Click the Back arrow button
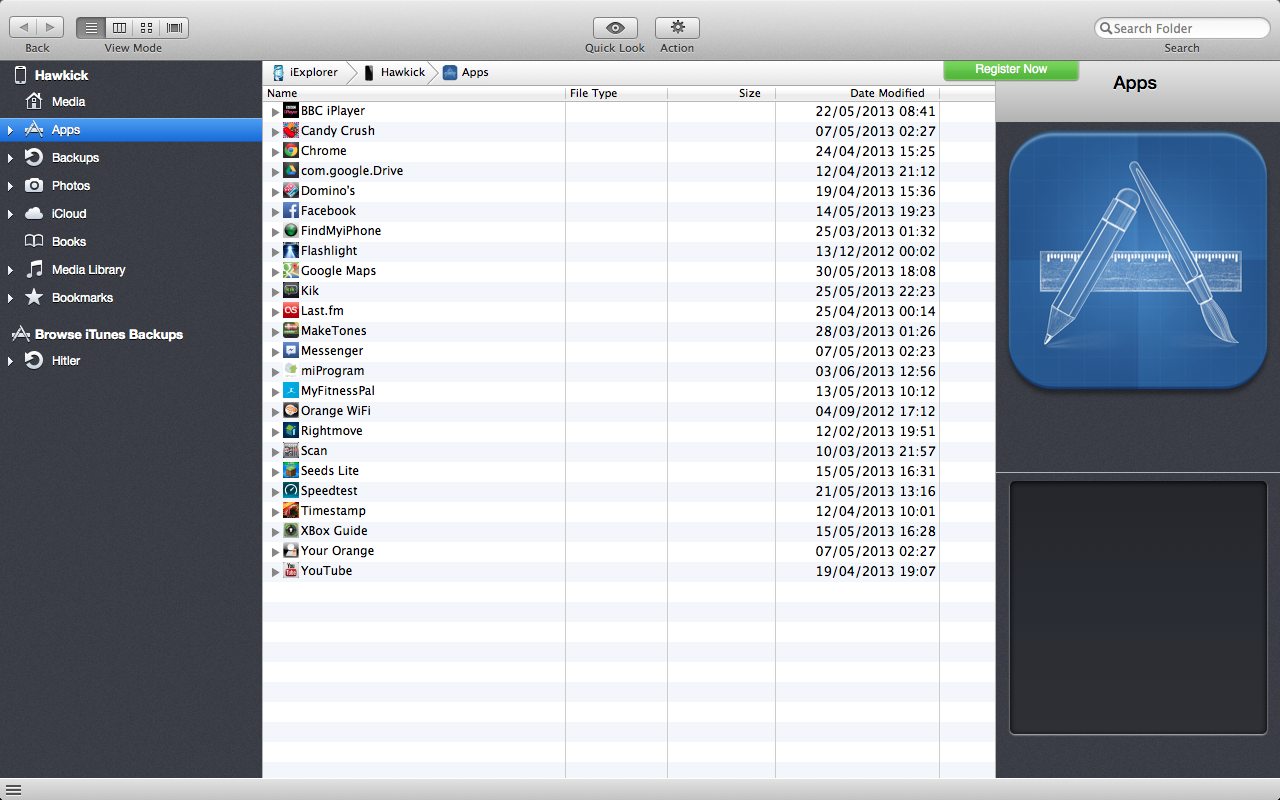Image resolution: width=1280 pixels, height=800 pixels. point(24,28)
